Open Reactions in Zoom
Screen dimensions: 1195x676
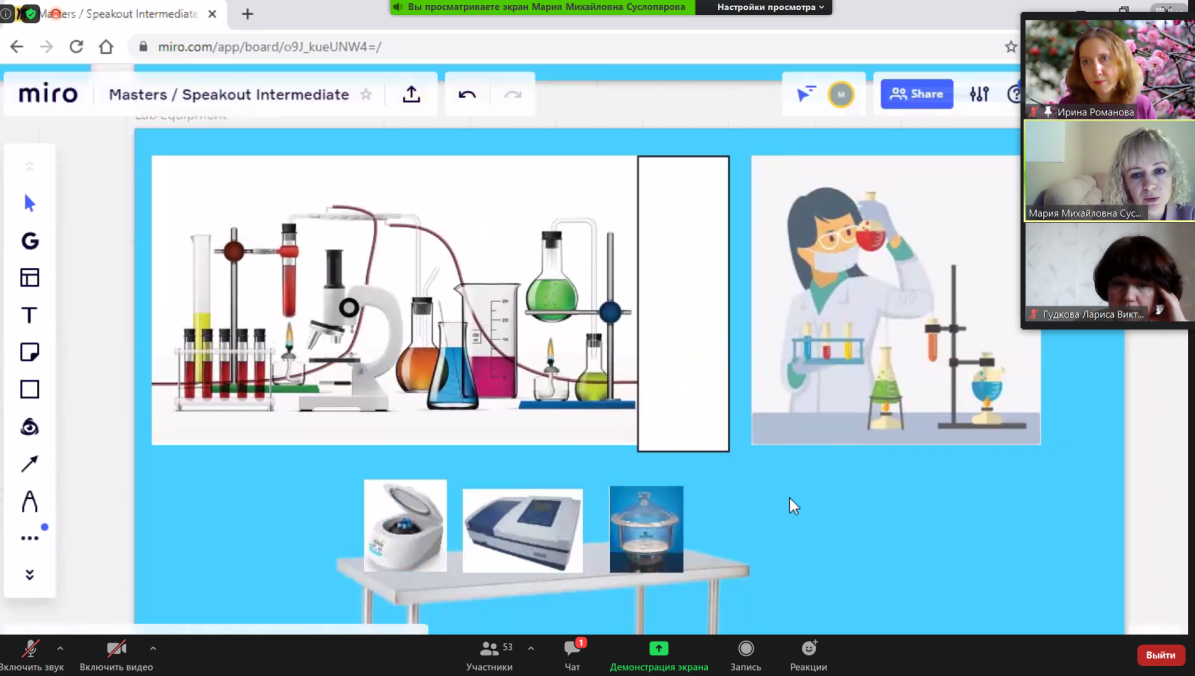click(809, 655)
